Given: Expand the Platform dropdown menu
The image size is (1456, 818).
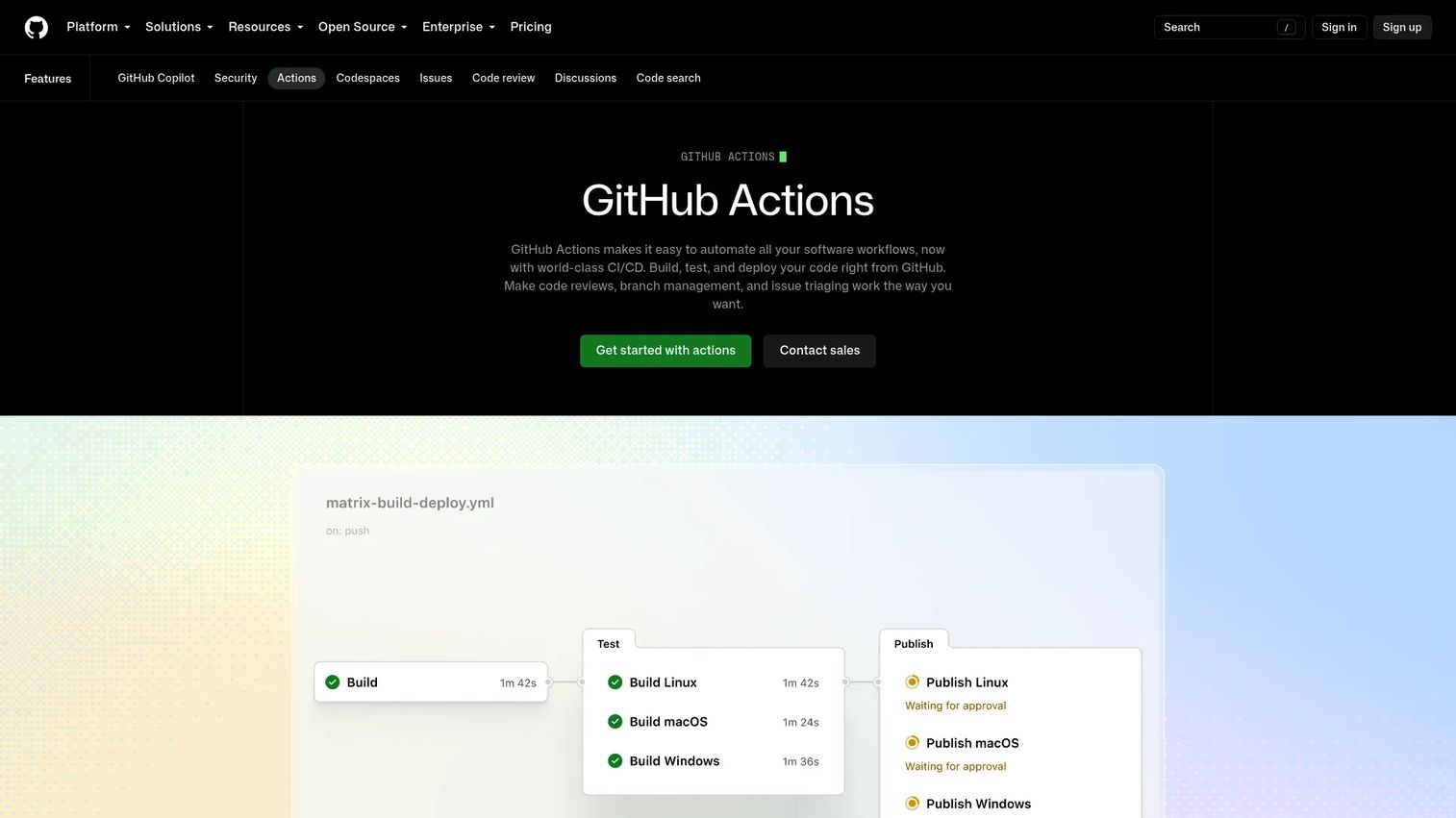Looking at the screenshot, I should coord(98,27).
